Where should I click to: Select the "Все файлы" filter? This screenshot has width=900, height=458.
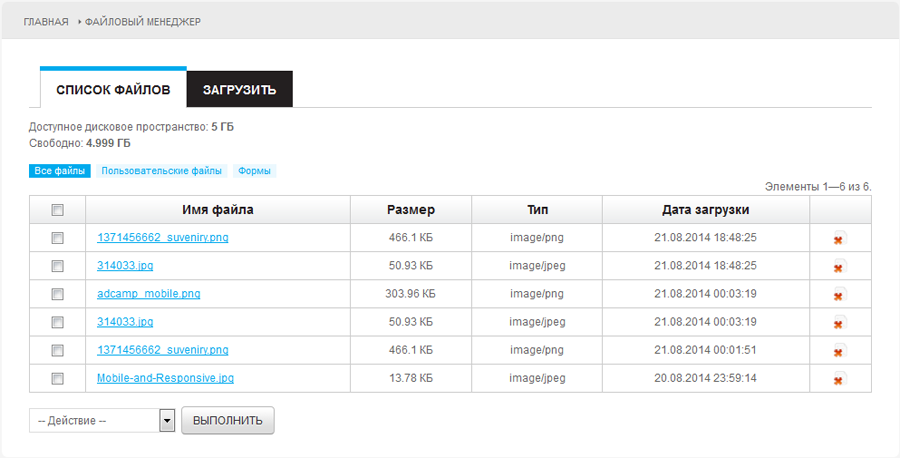[60, 171]
